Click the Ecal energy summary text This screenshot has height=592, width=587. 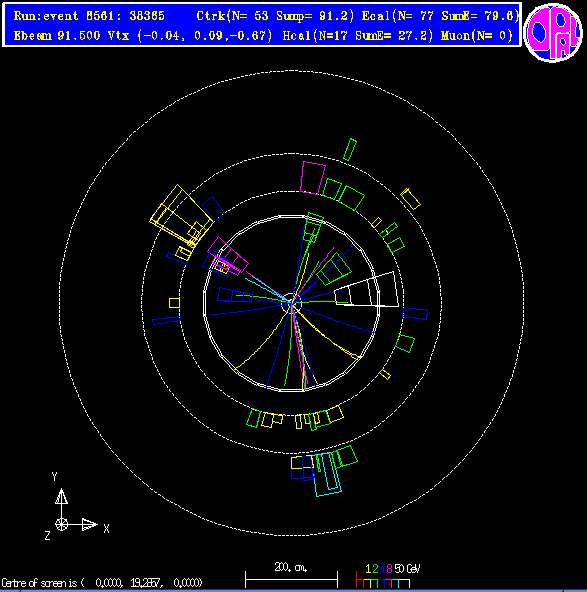click(440, 16)
